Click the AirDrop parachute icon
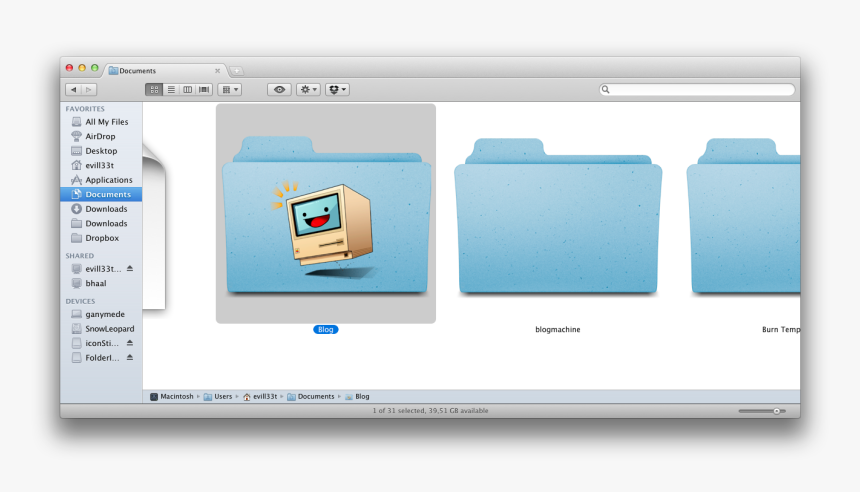This screenshot has width=860, height=492. [76, 136]
